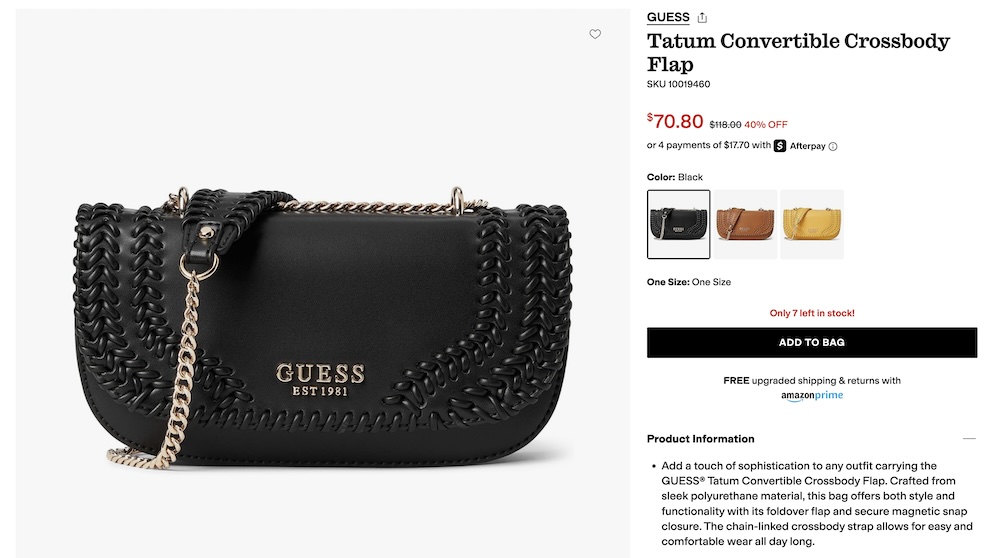Select the One Size option label
Image resolution: width=1000 pixels, height=558 pixels.
coord(711,282)
